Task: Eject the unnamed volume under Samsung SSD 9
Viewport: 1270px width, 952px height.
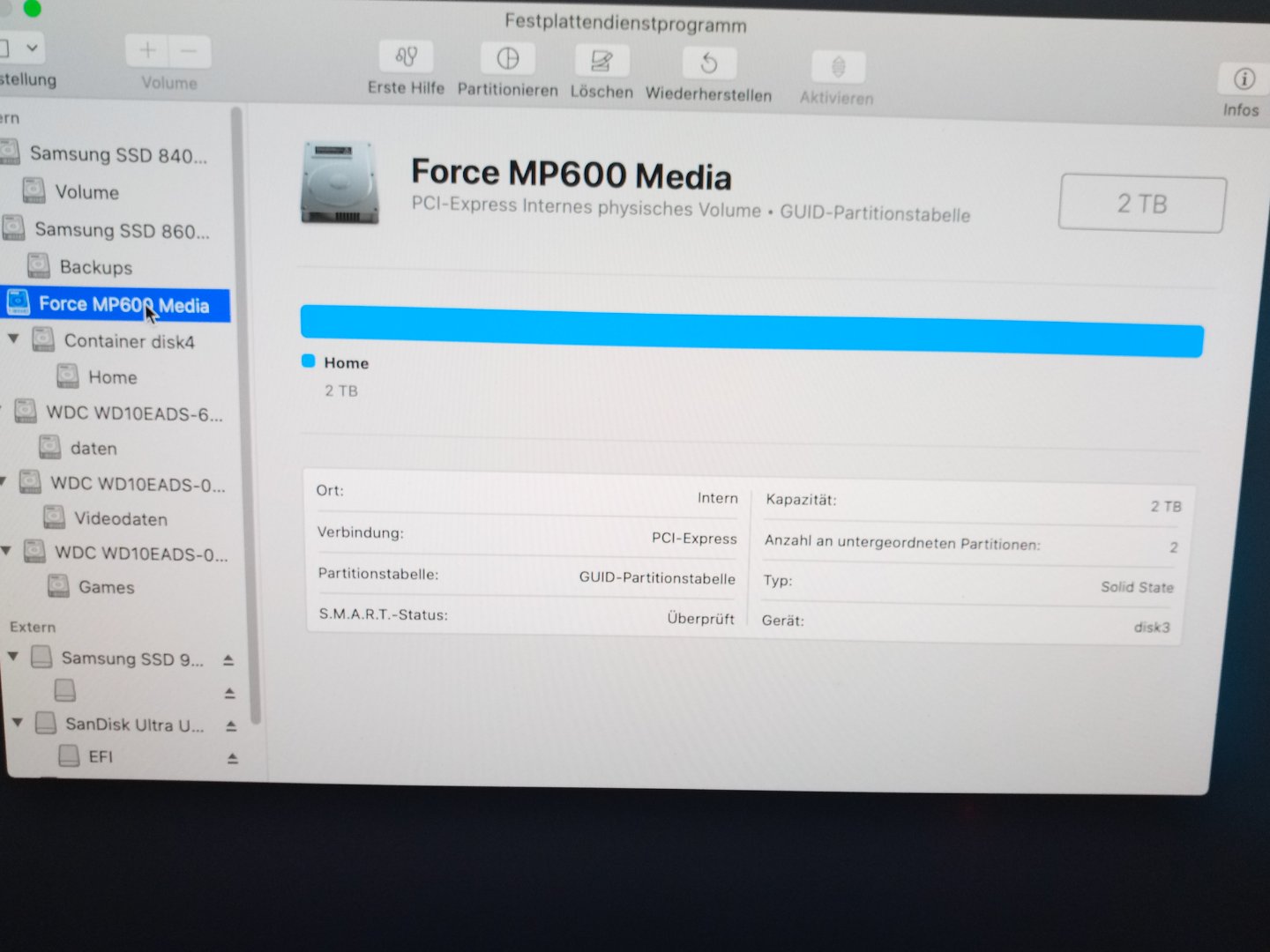Action: (x=229, y=693)
